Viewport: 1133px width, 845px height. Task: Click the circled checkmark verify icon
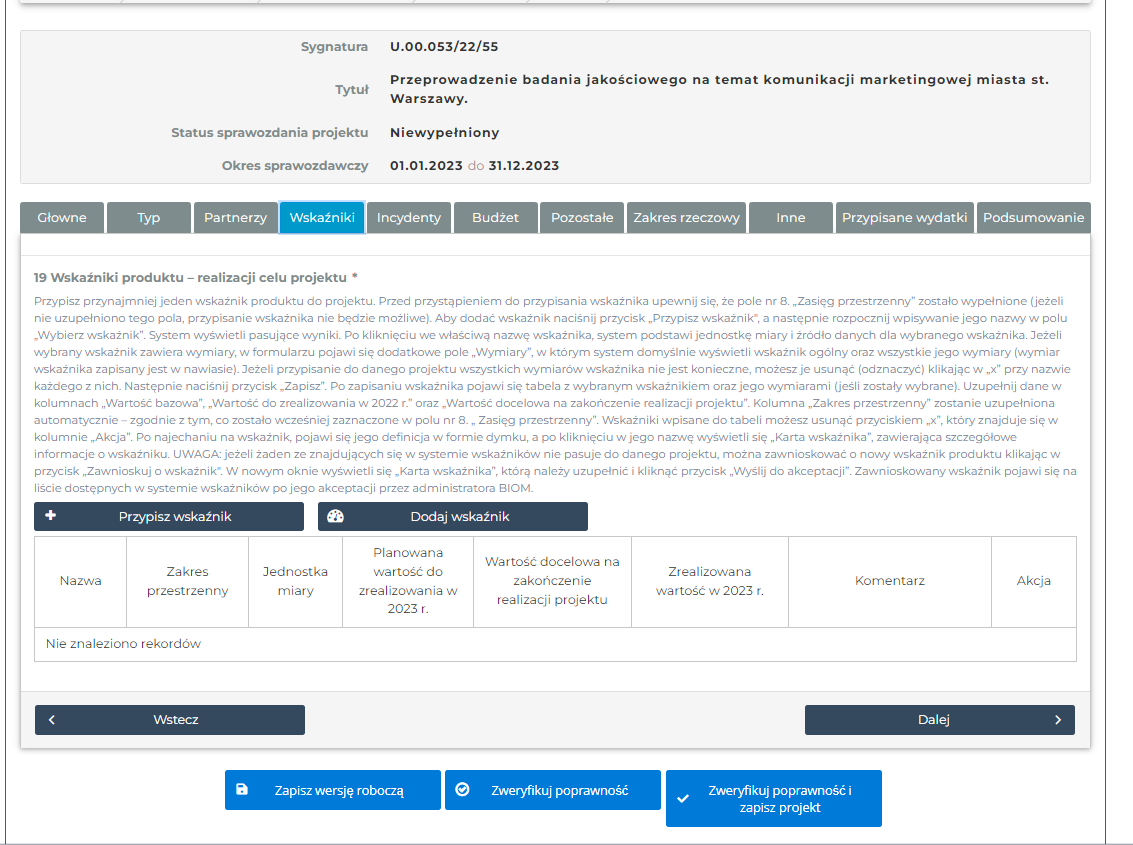(462, 789)
